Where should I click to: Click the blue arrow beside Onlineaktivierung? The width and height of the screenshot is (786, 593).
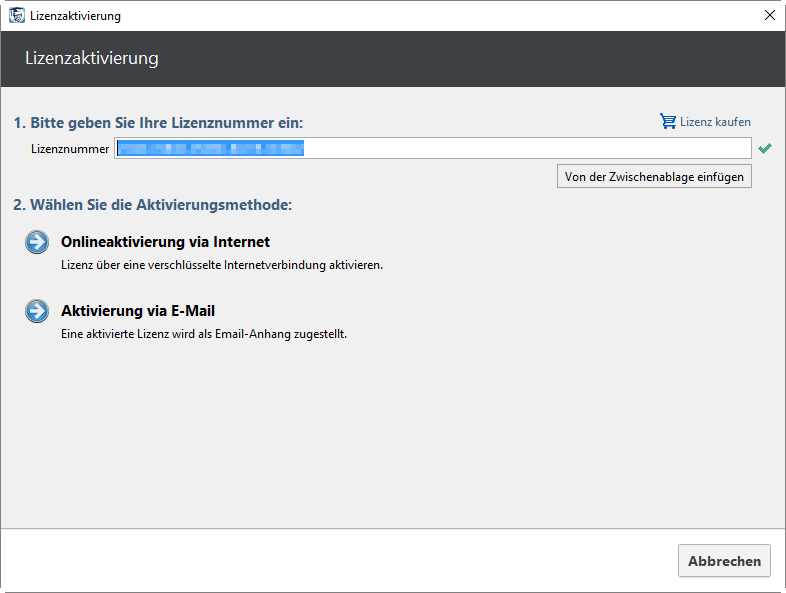click(x=37, y=243)
